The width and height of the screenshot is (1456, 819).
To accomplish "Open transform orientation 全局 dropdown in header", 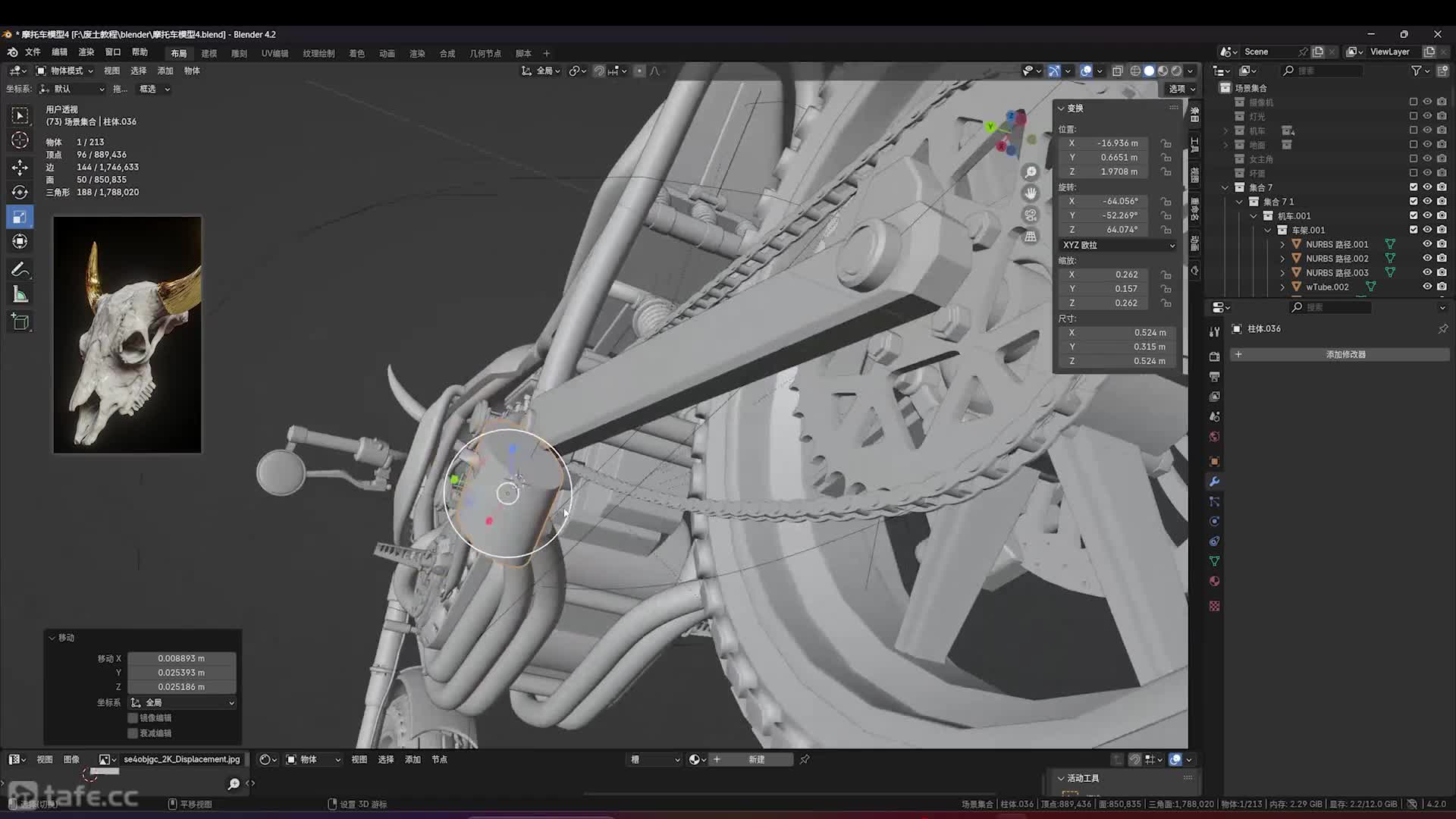I will pyautogui.click(x=541, y=71).
